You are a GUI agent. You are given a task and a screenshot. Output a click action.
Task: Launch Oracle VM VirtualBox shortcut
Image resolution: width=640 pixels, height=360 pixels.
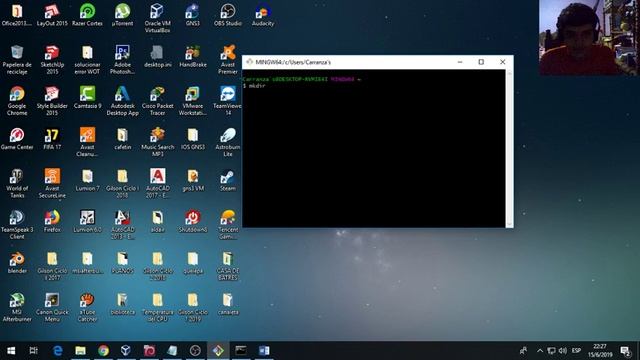pos(157,18)
